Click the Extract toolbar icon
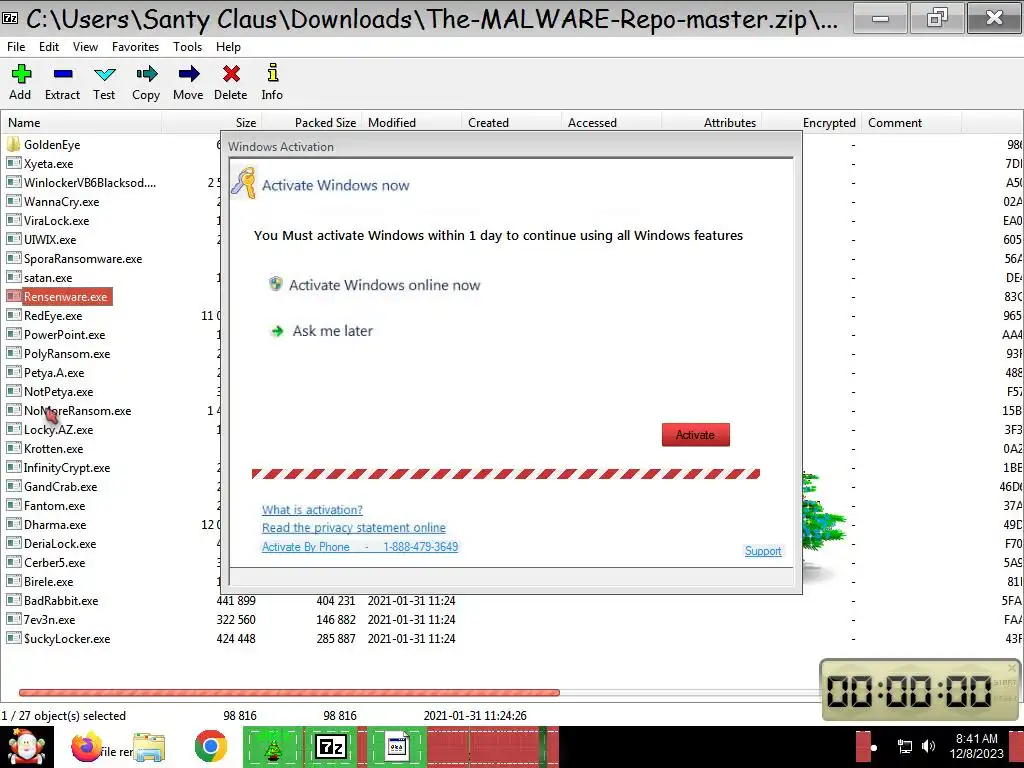This screenshot has height=768, width=1024. point(63,74)
